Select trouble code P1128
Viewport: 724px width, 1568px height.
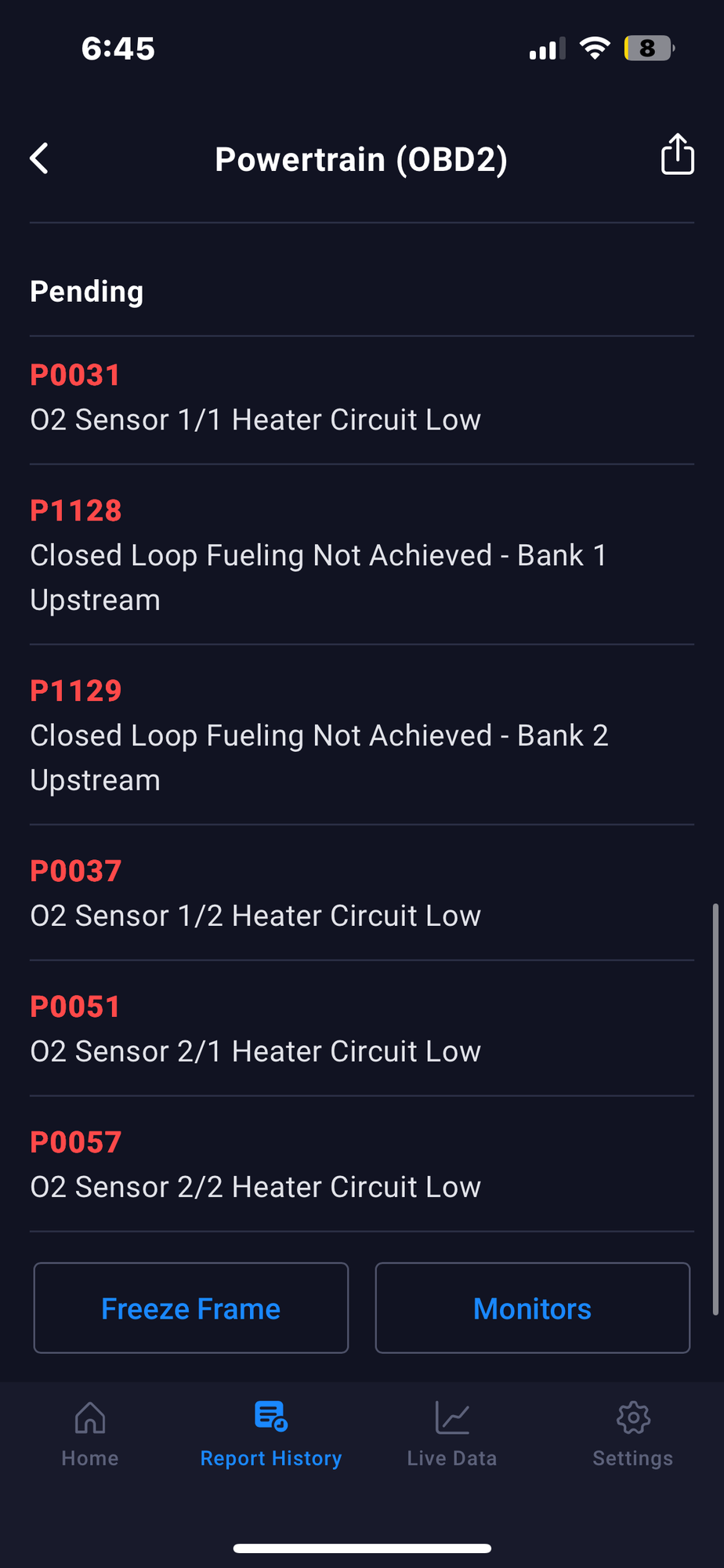coord(76,511)
